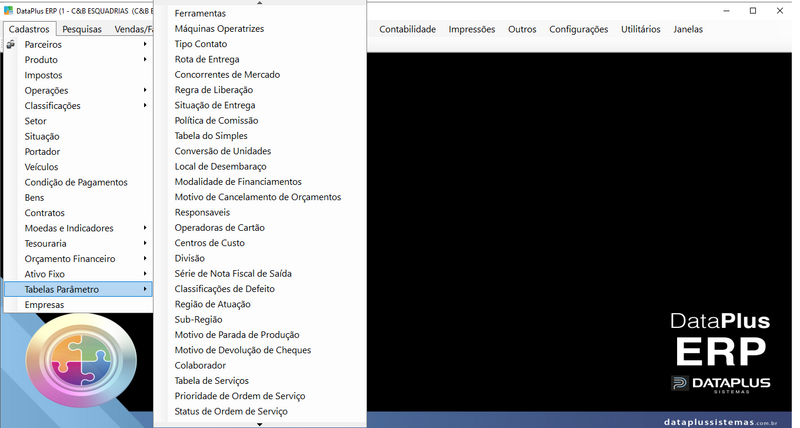The image size is (800, 428).
Task: Open the dataplussistemas.com.br link
Action: (720, 422)
